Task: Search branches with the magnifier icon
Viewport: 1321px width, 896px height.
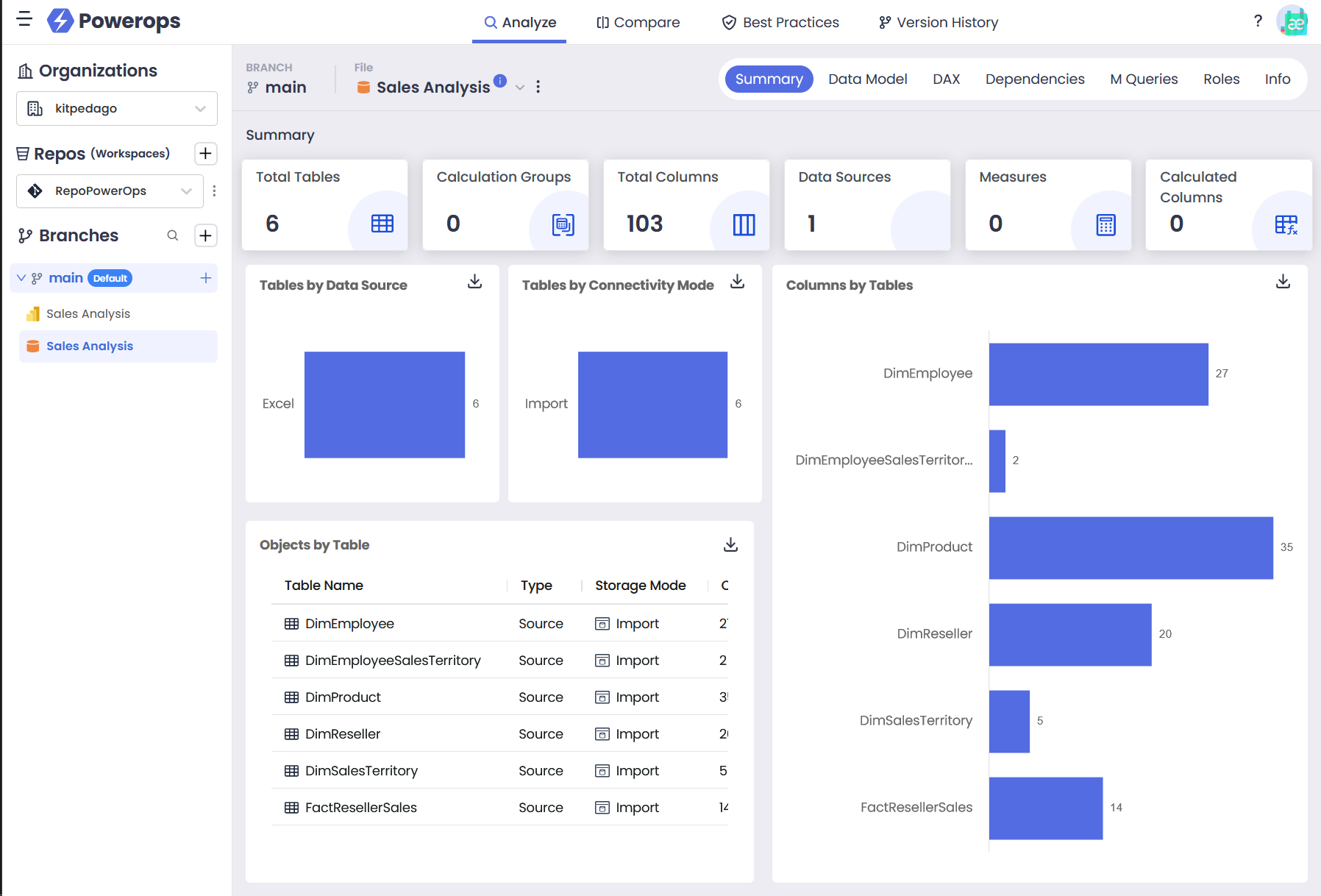Action: [x=173, y=235]
